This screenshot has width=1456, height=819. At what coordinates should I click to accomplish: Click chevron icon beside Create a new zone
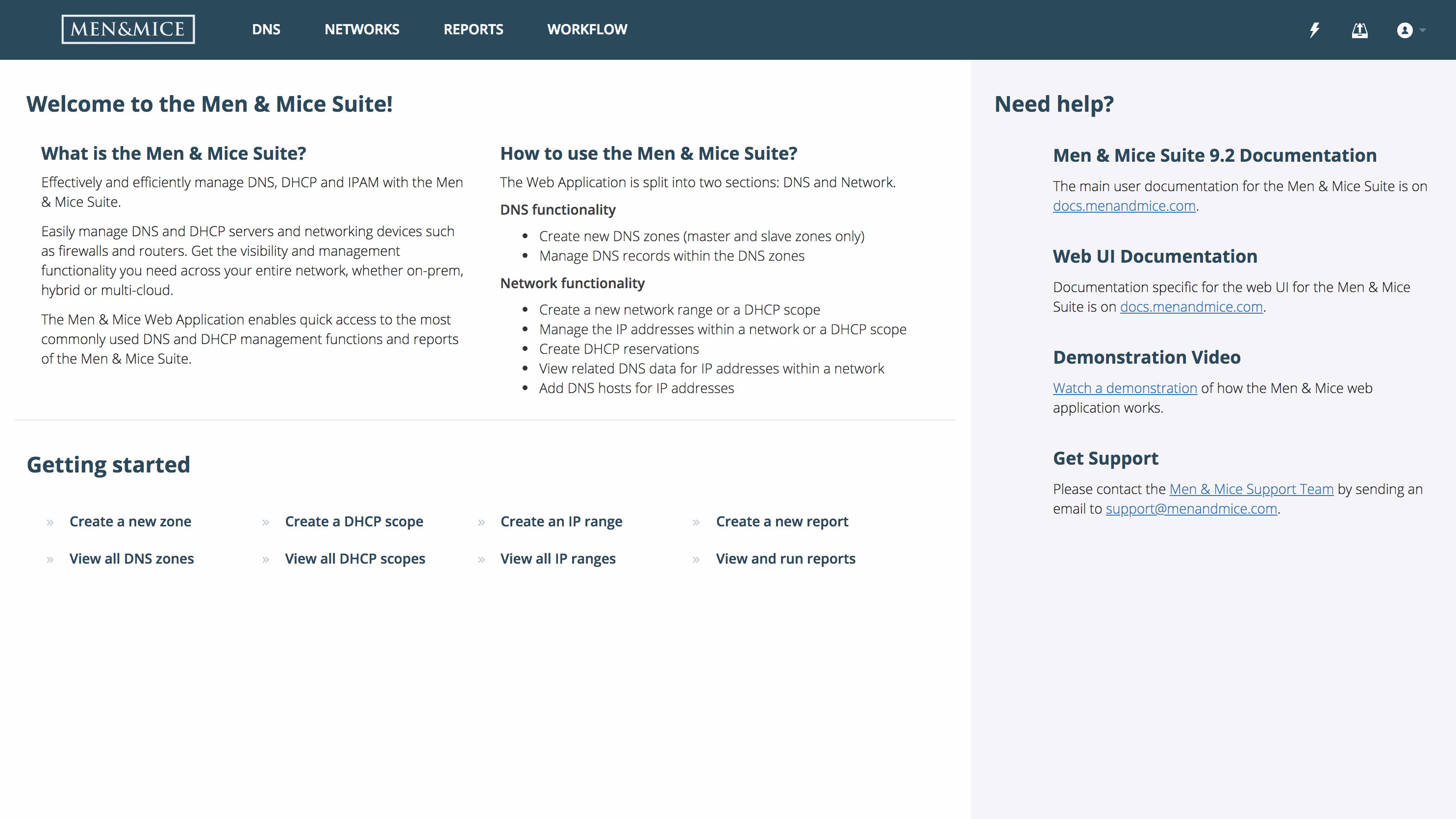click(50, 522)
